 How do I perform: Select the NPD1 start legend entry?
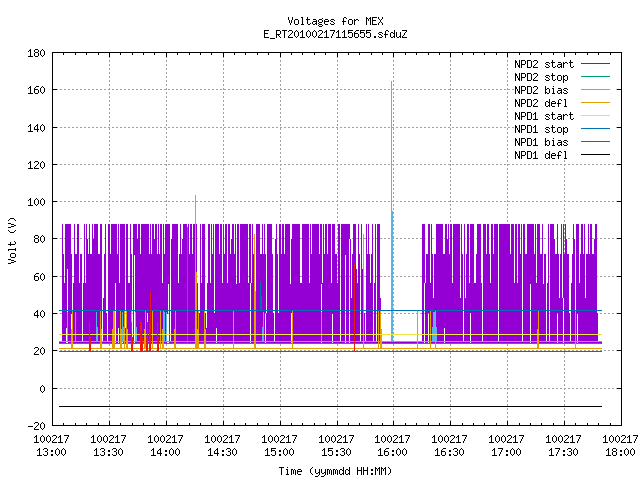pyautogui.click(x=562, y=116)
